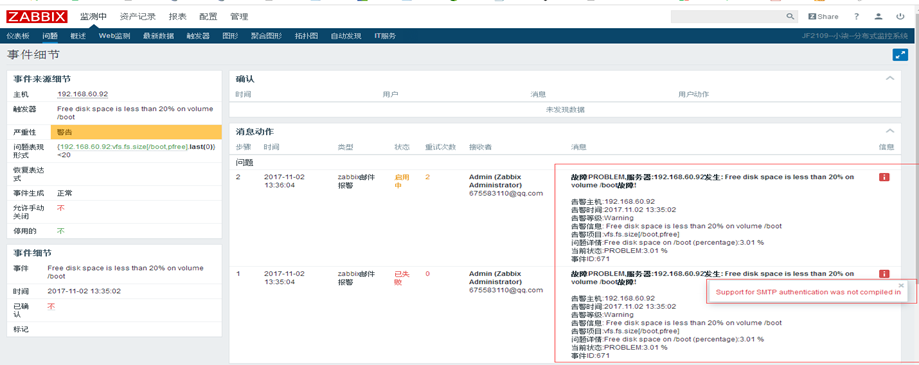Open the help question mark icon

coord(857,16)
